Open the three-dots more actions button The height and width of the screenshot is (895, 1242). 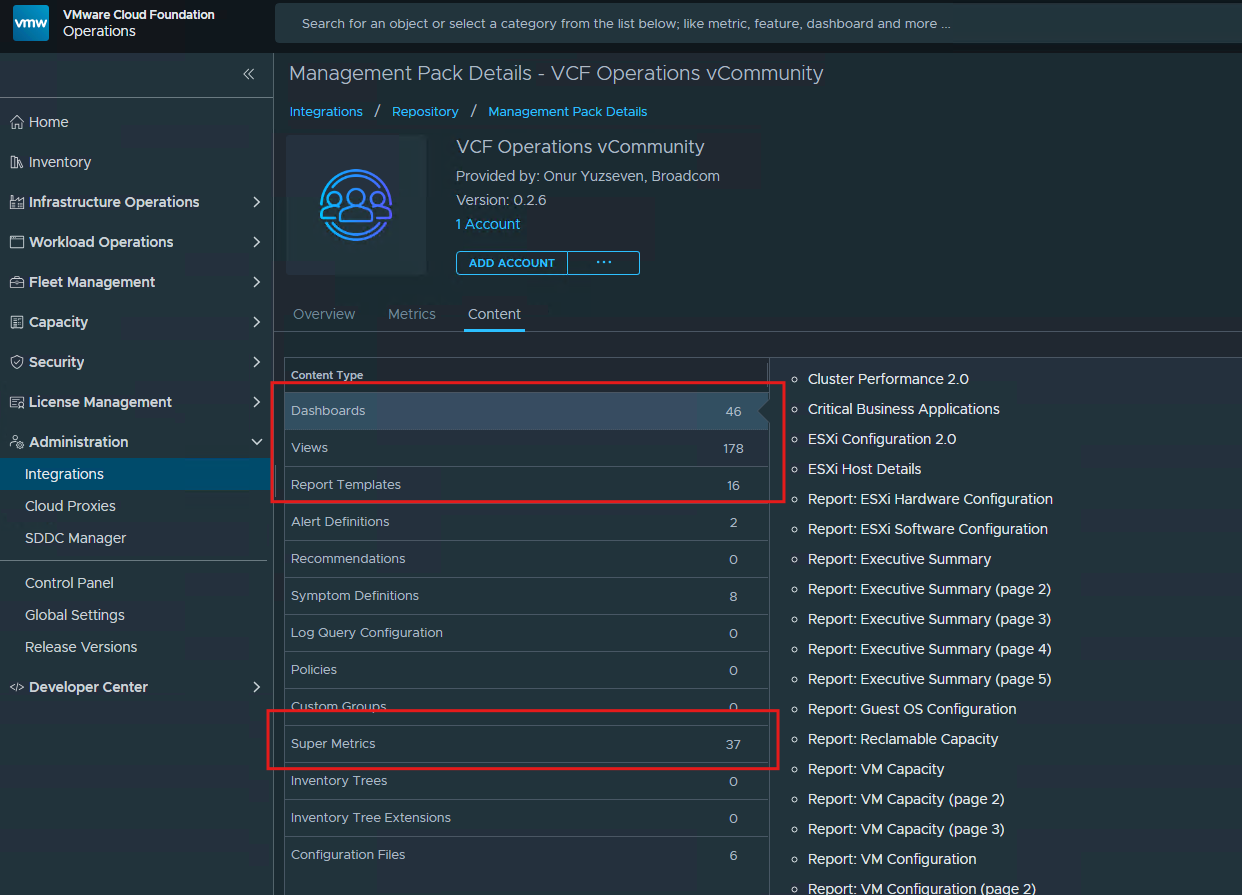coord(603,263)
